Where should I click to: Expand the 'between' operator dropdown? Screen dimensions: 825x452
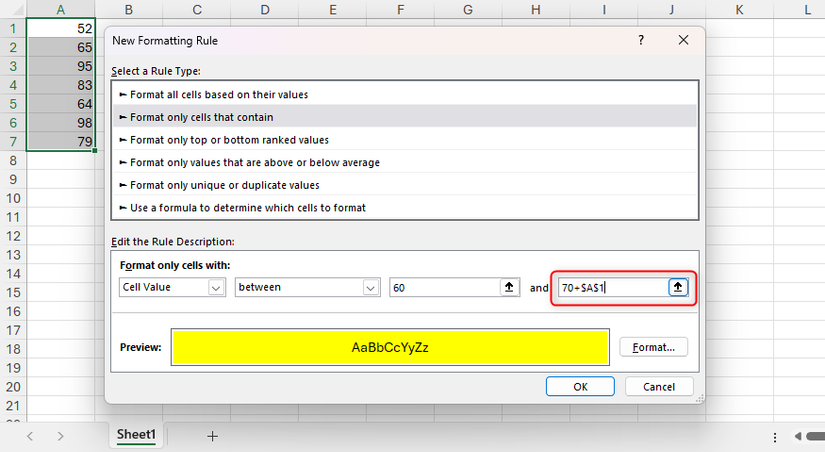click(x=371, y=287)
